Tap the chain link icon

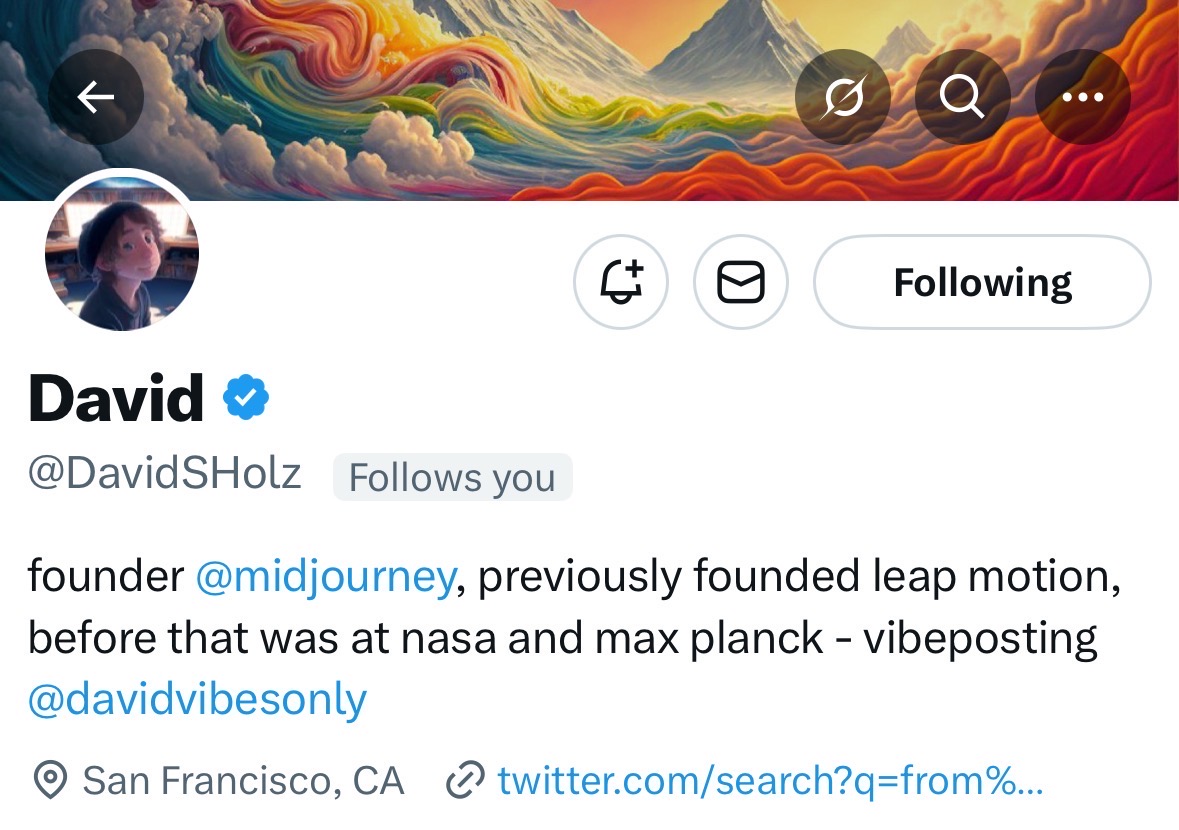pyautogui.click(x=464, y=780)
